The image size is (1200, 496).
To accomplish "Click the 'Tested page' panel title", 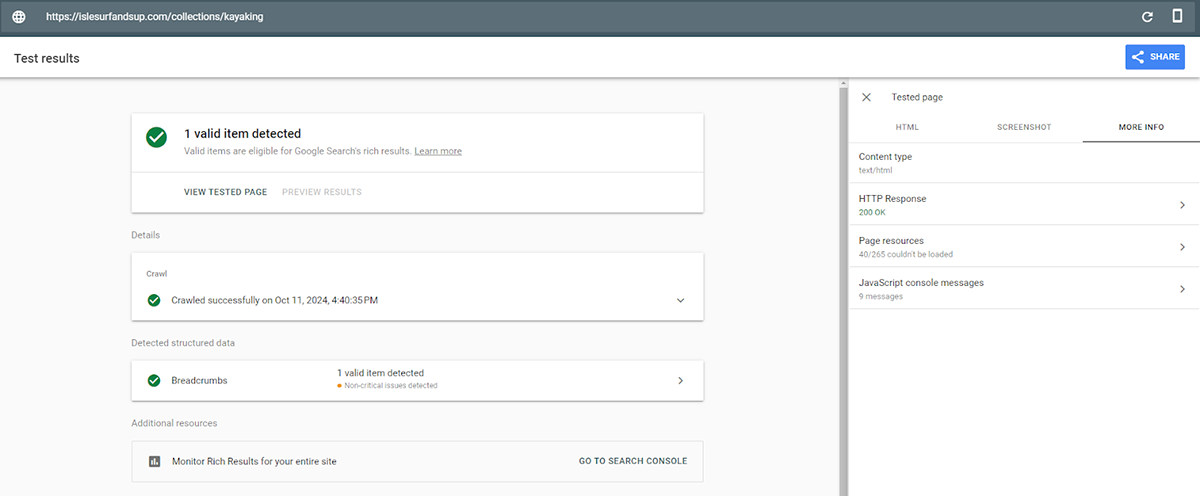I will point(917,97).
